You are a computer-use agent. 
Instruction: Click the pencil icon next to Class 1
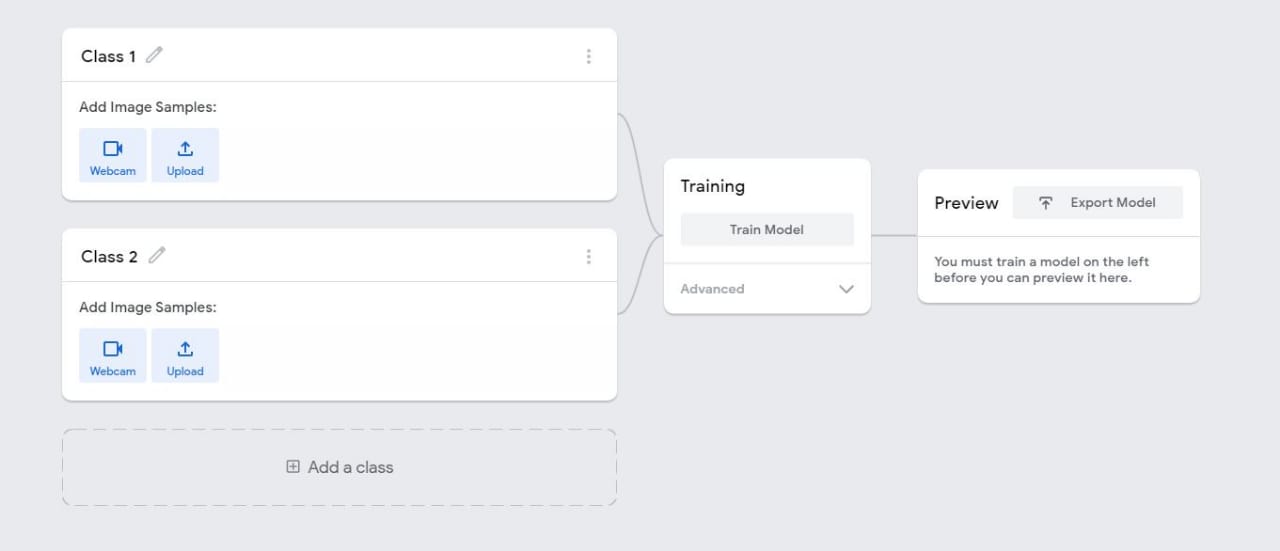154,56
